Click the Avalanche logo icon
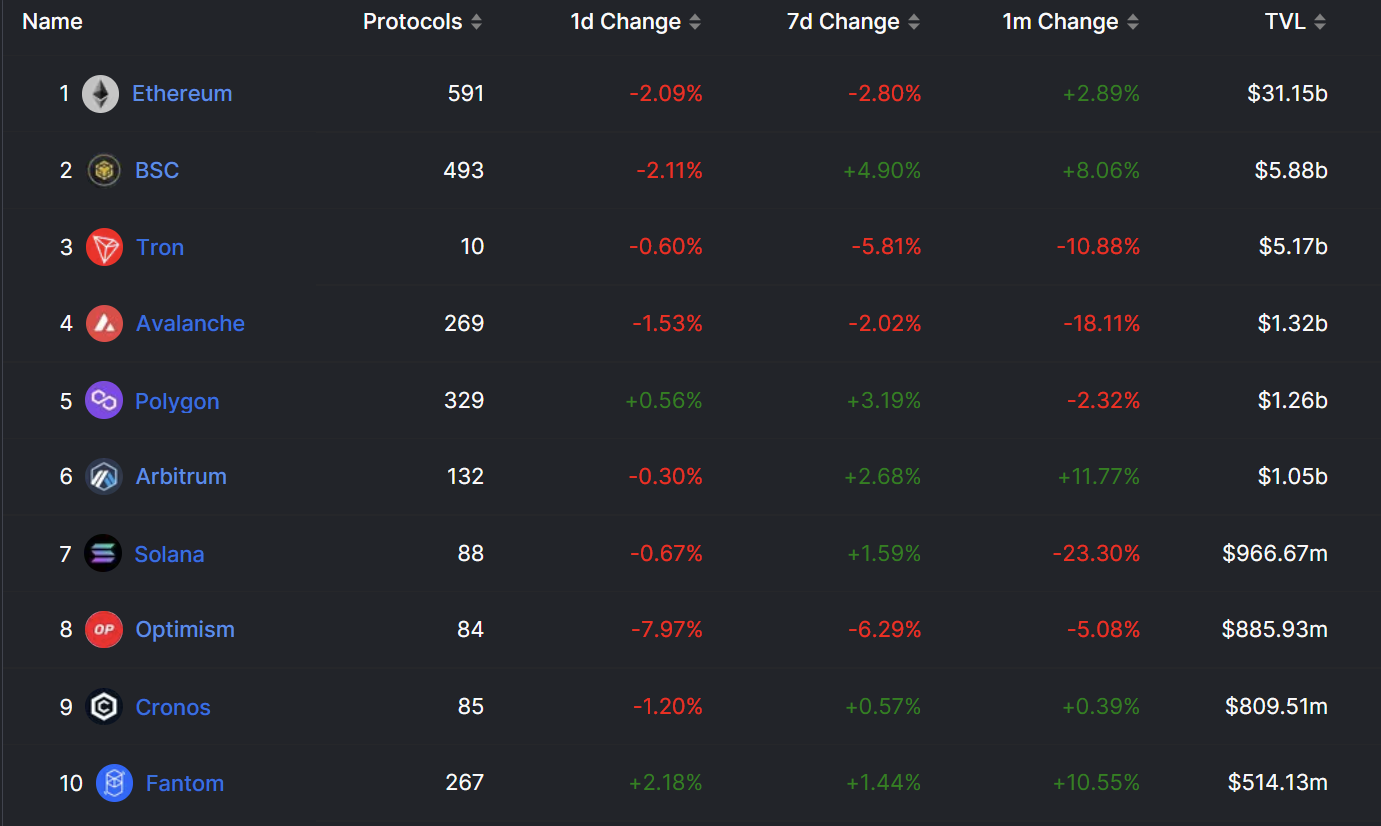Viewport: 1381px width, 826px height. [104, 324]
